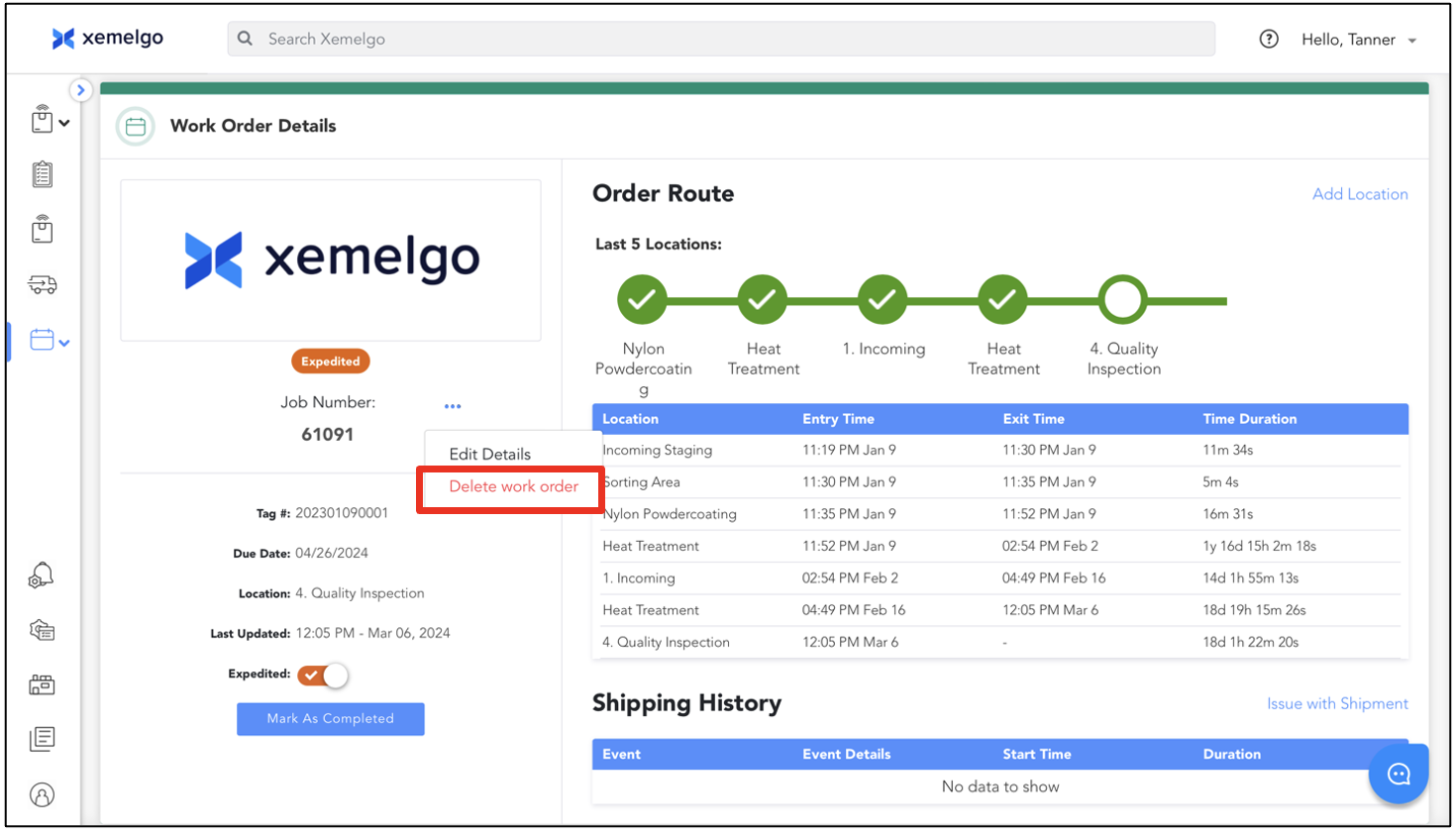Click the 1. Incoming completed step circle
Viewport: 1456px width, 836px height.
coord(883,299)
